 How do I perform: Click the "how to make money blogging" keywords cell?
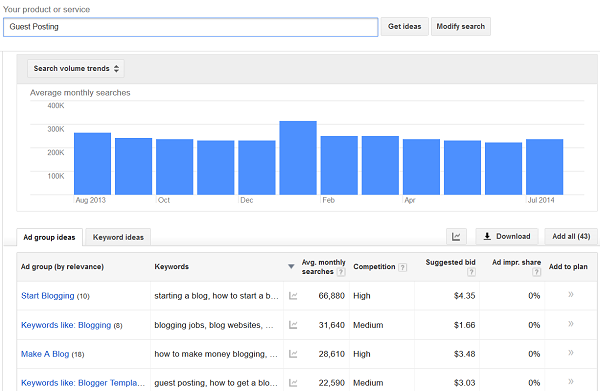pyautogui.click(x=216, y=354)
